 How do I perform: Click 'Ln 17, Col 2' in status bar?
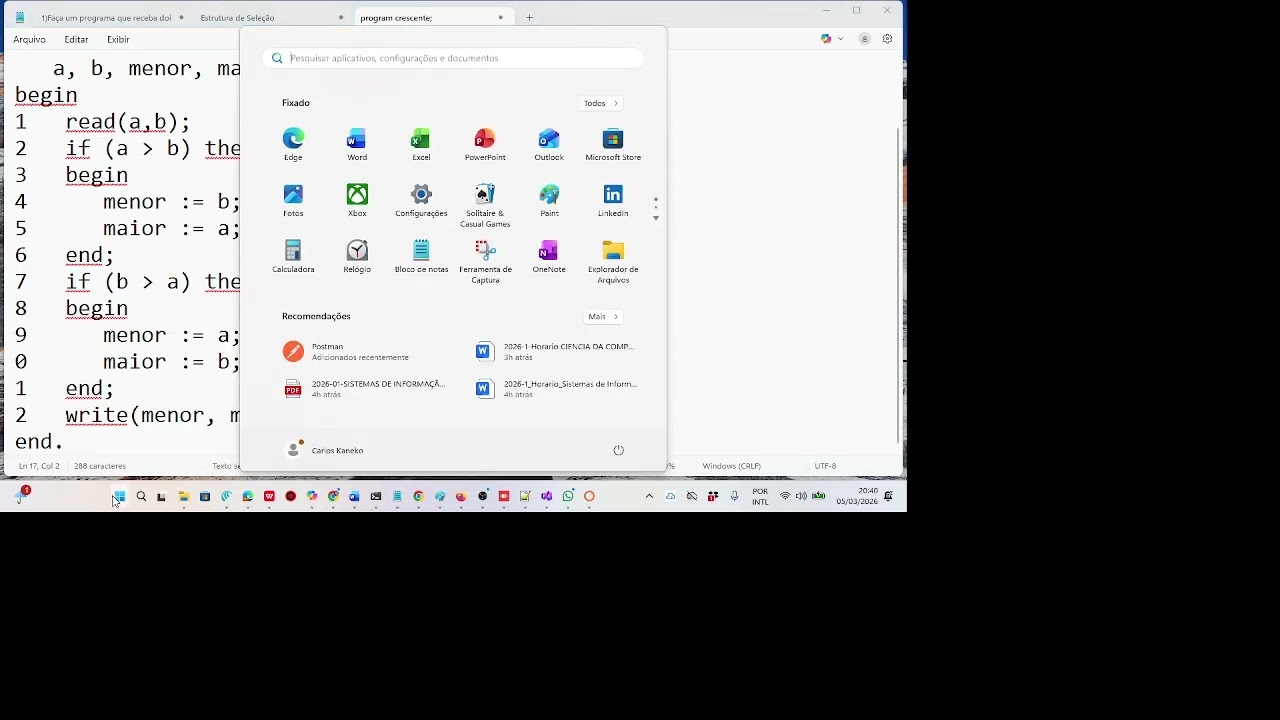[39, 466]
